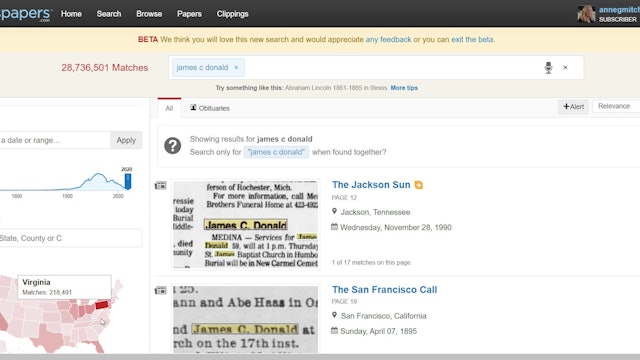The height and width of the screenshot is (360, 640).
Task: Select 'Wednesday, November 28, 1990' date text
Action: [396, 227]
